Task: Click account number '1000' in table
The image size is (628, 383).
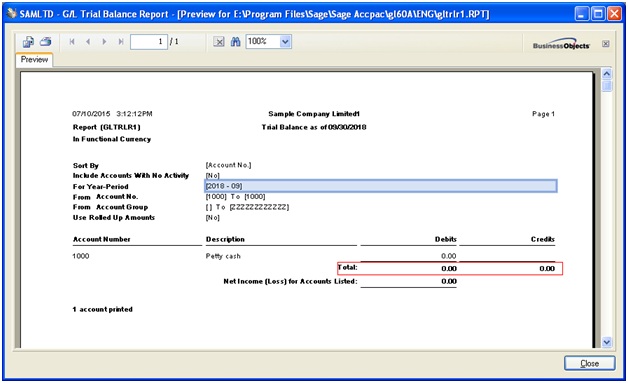Action: (x=81, y=256)
